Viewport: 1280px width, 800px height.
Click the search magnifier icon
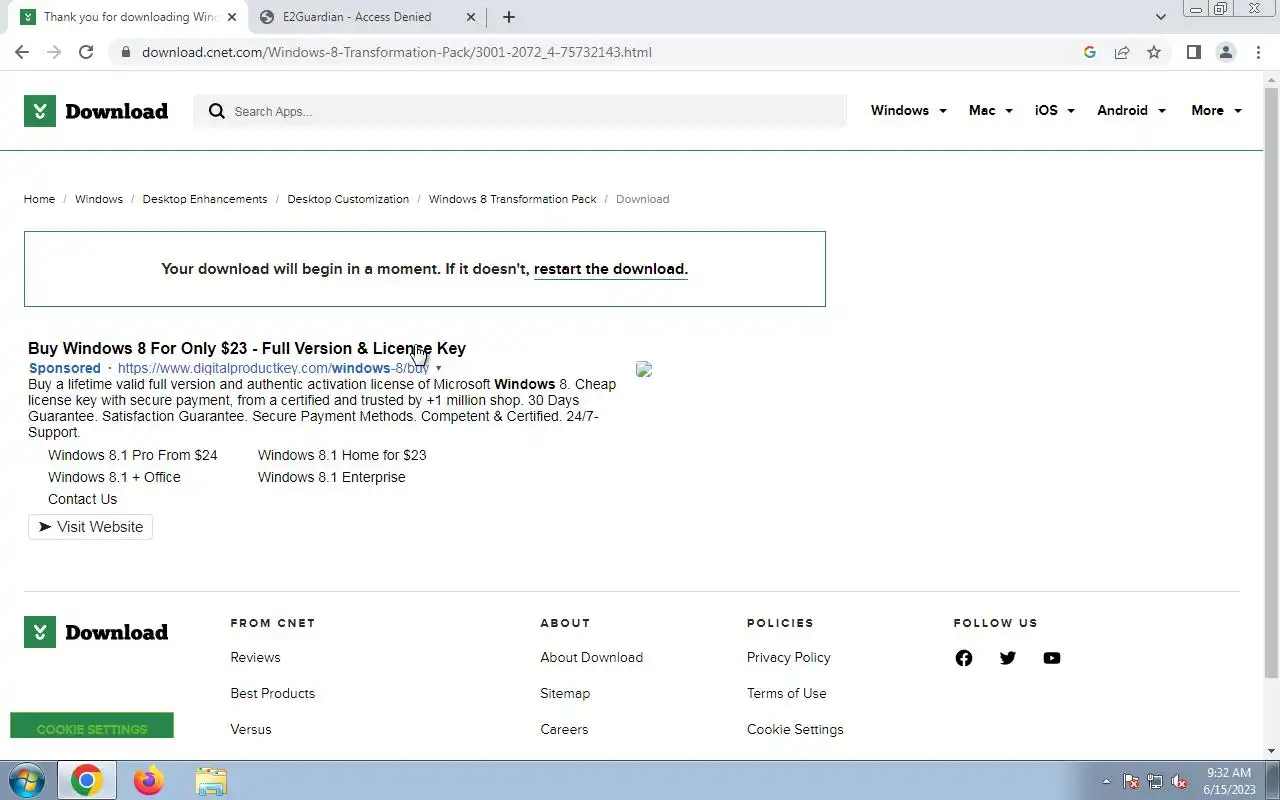216,111
